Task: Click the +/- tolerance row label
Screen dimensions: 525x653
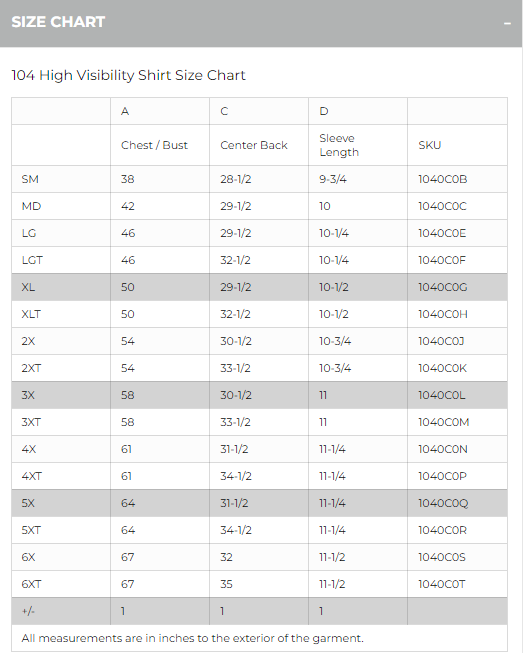Action: 28,611
